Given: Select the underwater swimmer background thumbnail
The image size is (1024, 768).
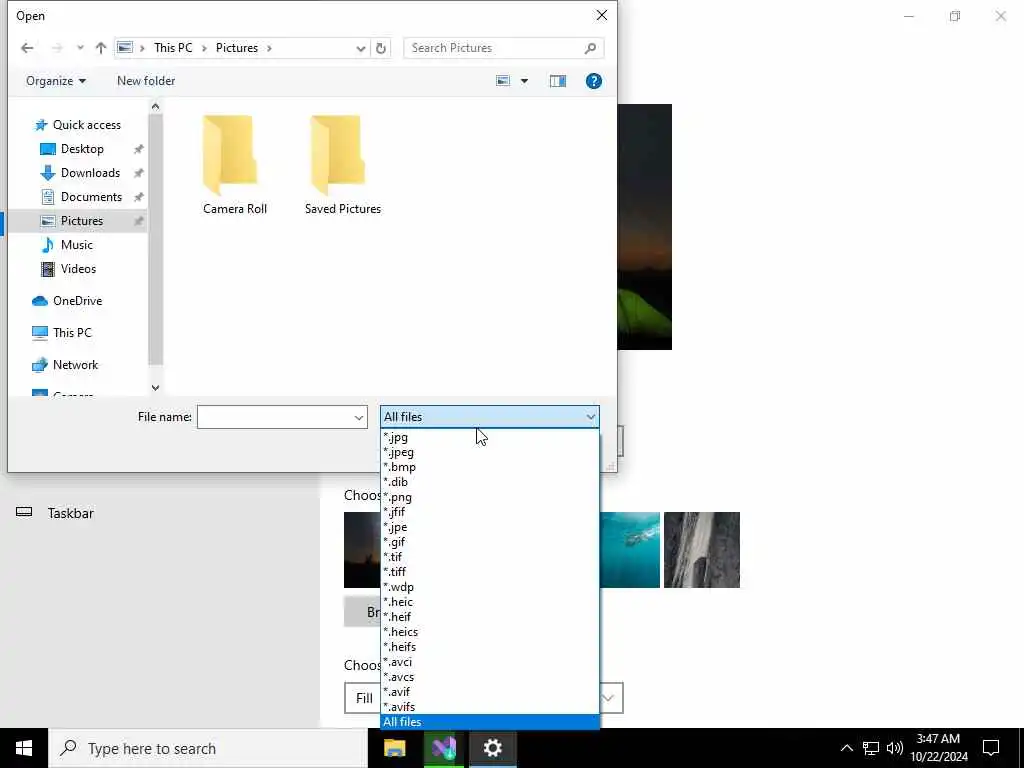Looking at the screenshot, I should [x=630, y=550].
